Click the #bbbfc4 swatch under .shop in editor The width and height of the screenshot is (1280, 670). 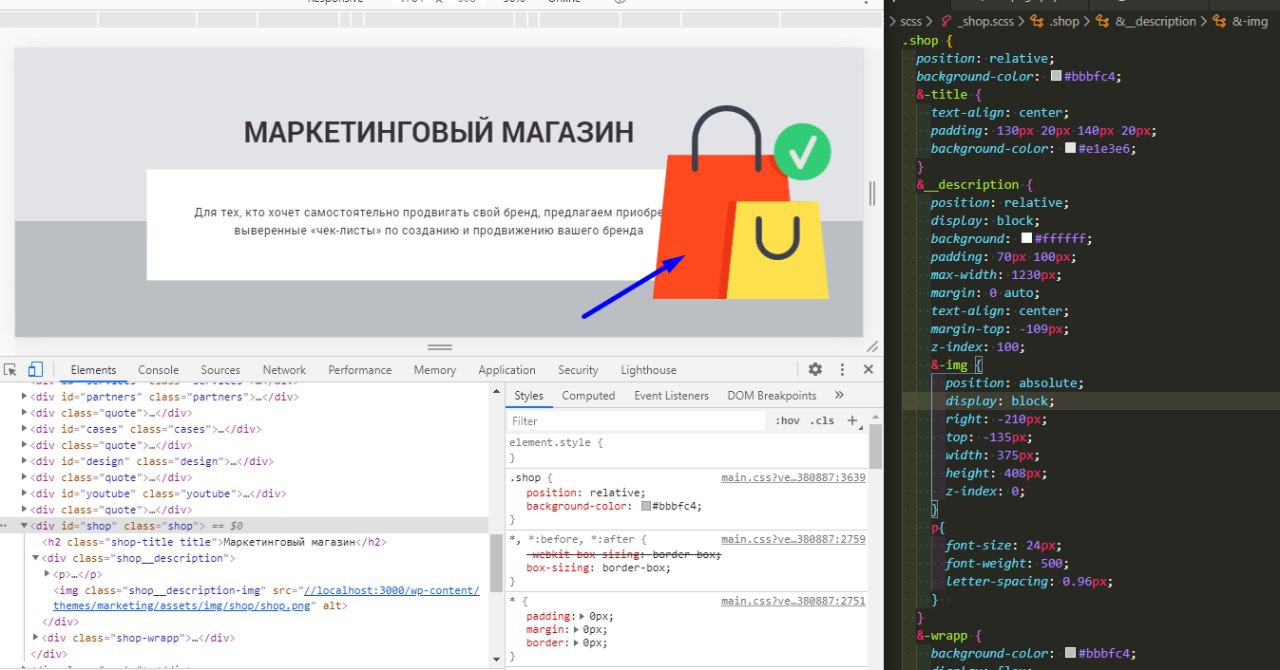point(1056,76)
